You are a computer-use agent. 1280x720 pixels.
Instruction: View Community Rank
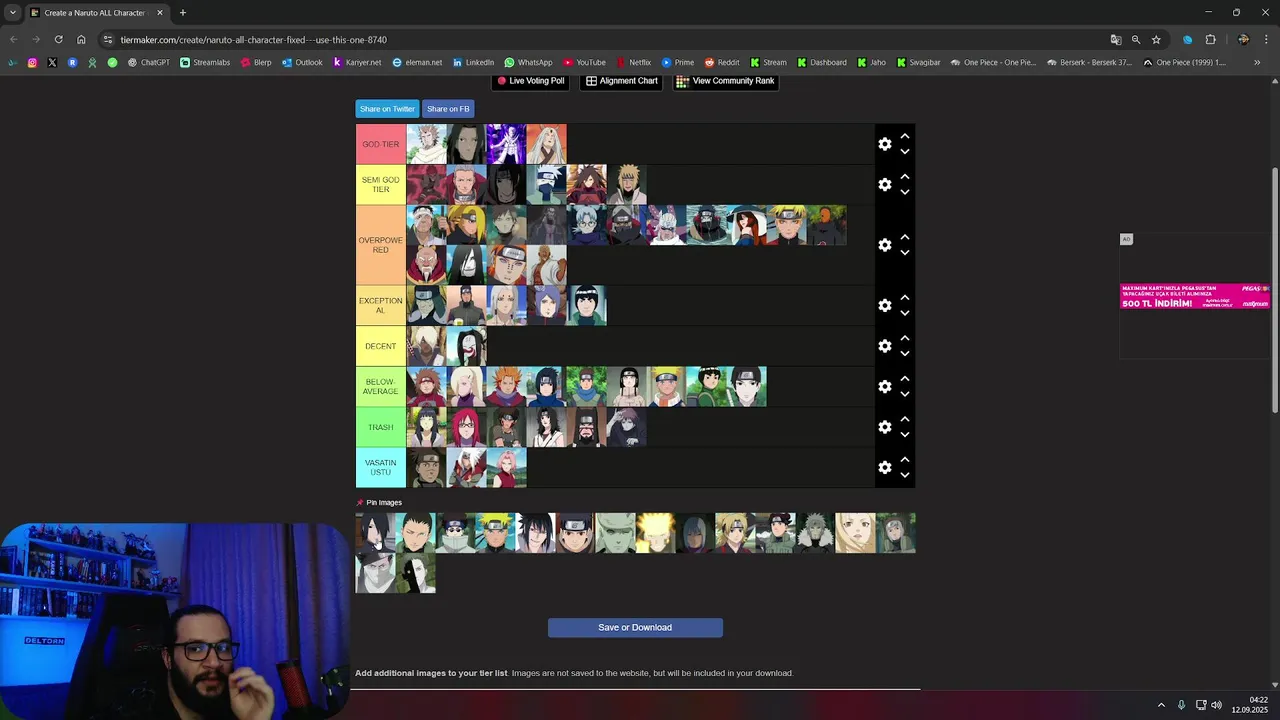click(x=725, y=81)
